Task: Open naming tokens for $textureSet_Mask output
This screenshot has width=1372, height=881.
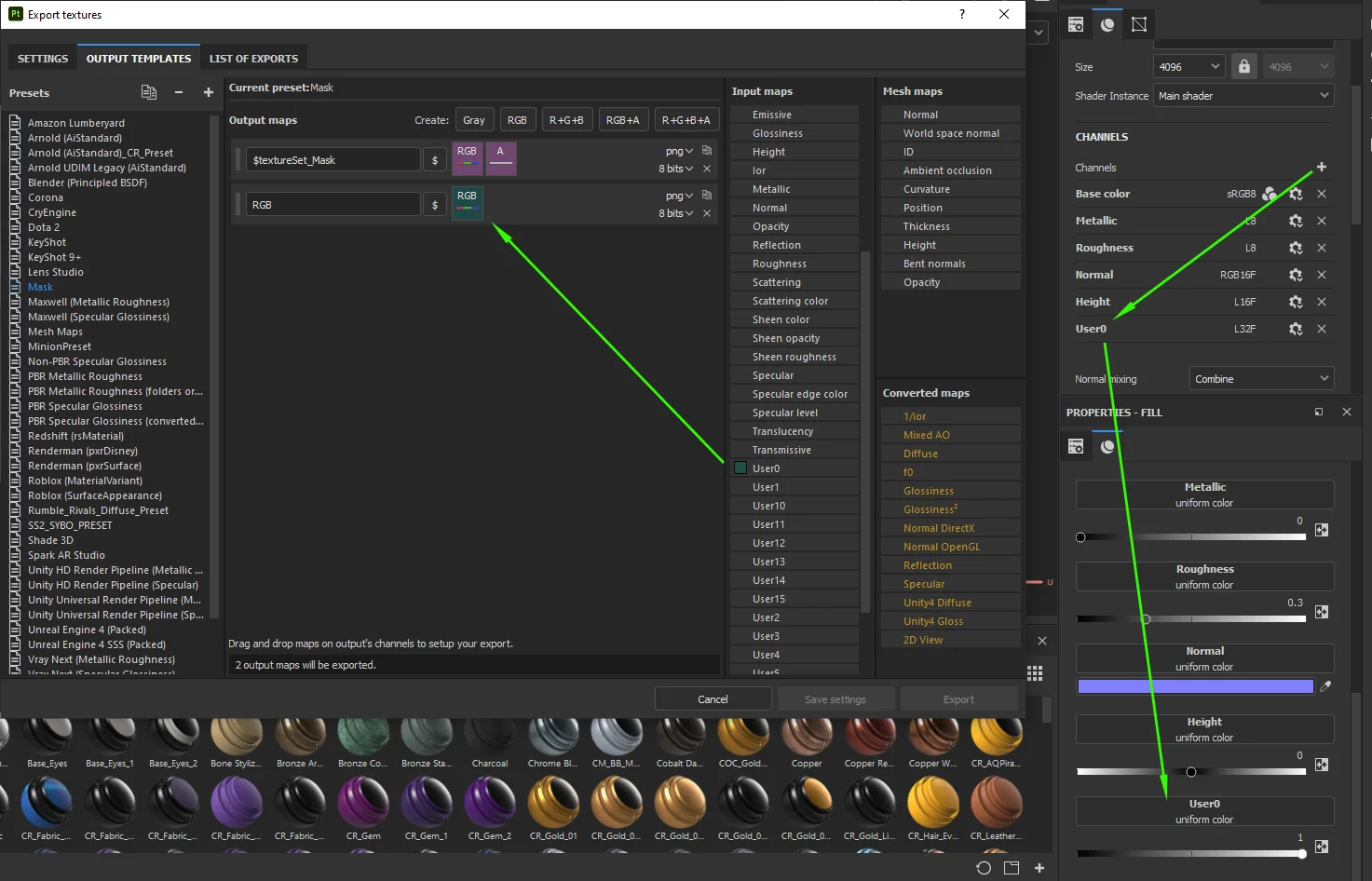Action: point(435,160)
